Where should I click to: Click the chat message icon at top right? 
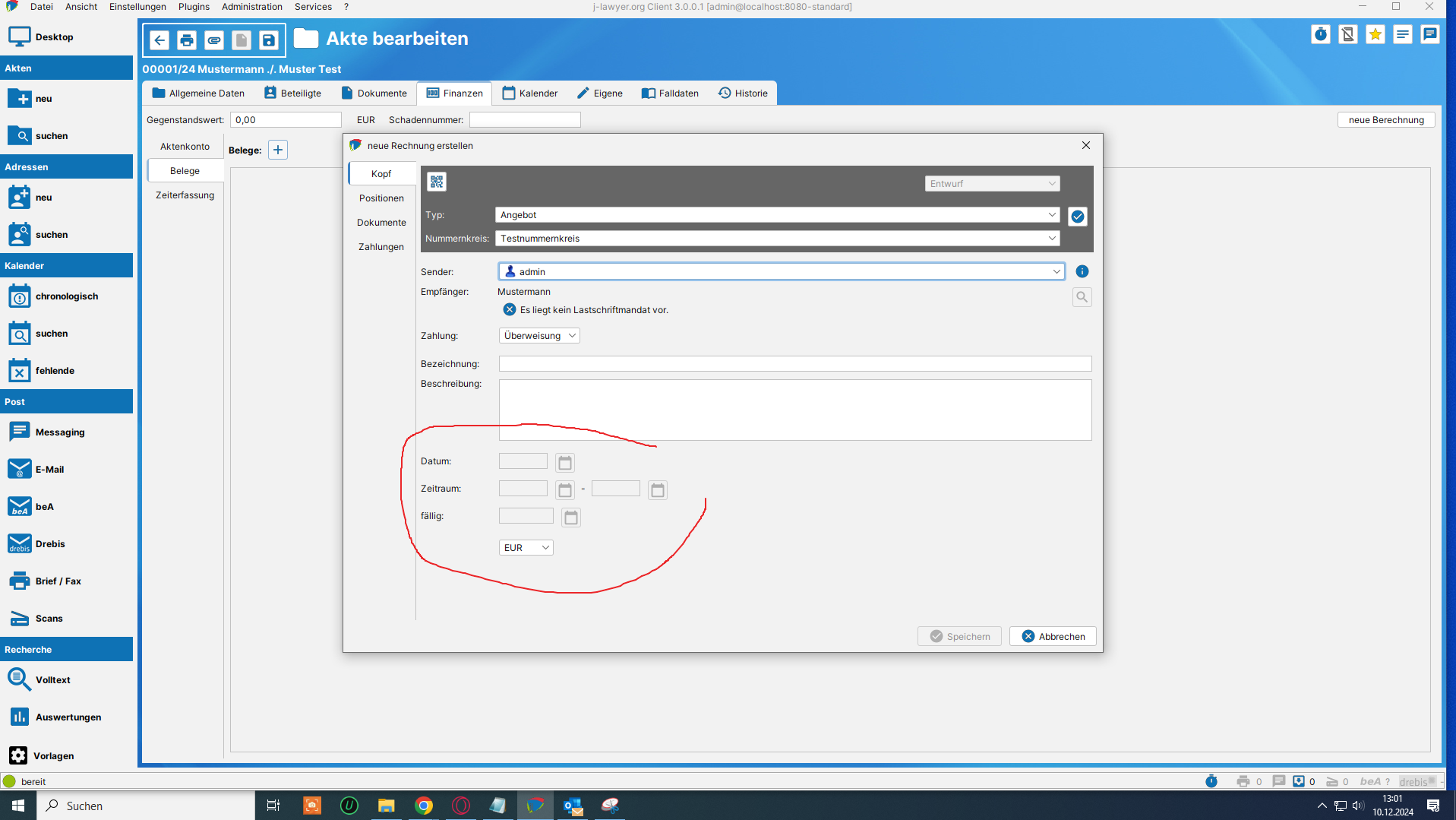click(1430, 34)
